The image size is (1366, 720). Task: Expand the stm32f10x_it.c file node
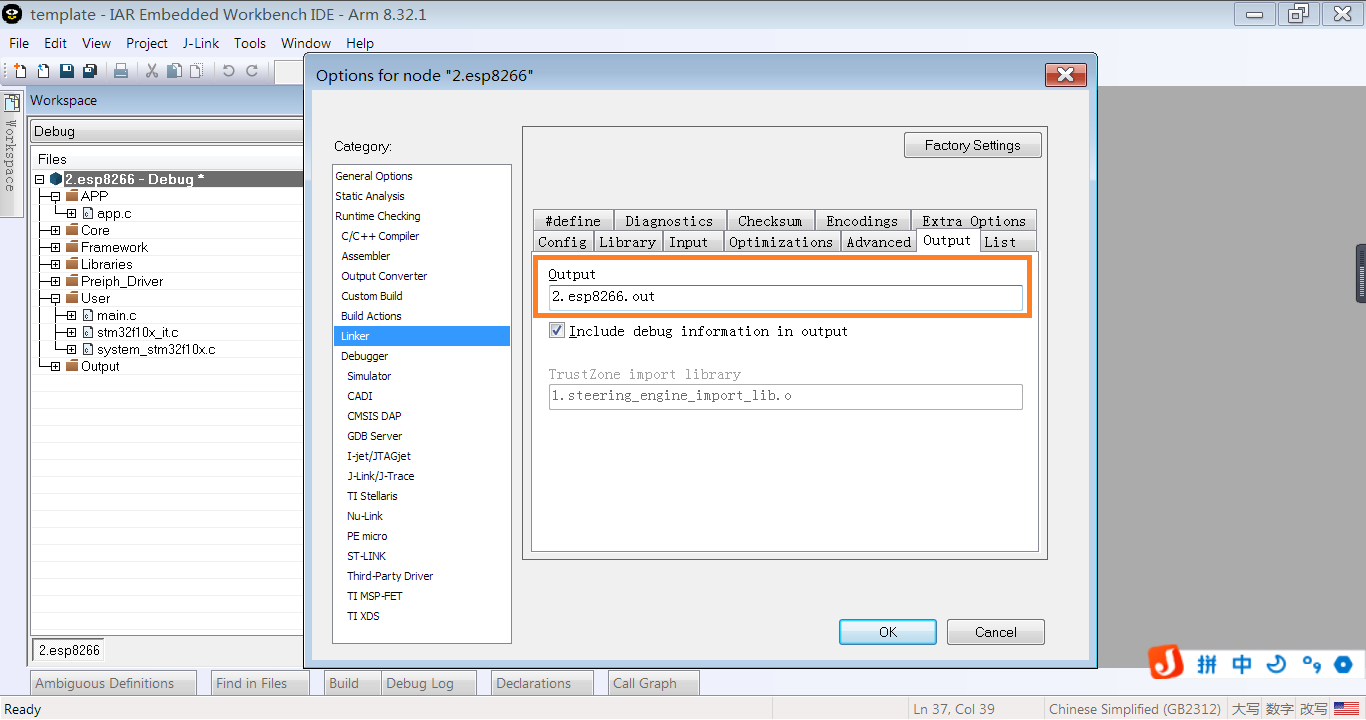(x=72, y=332)
